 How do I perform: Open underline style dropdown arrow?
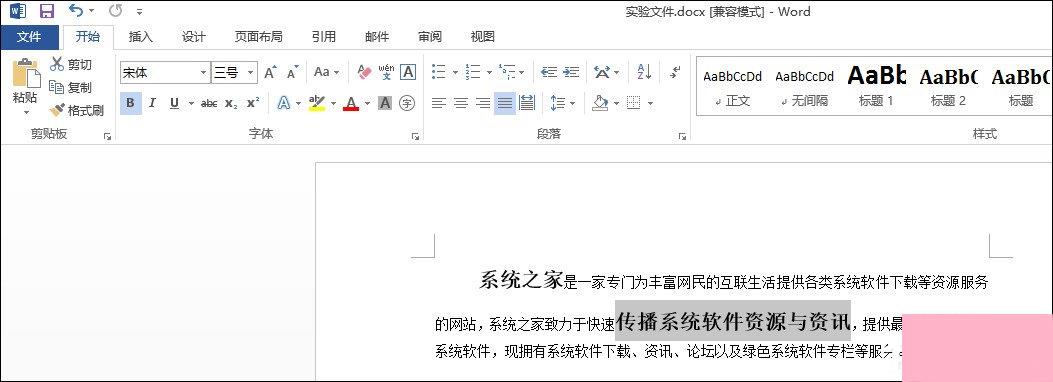pyautogui.click(x=191, y=104)
